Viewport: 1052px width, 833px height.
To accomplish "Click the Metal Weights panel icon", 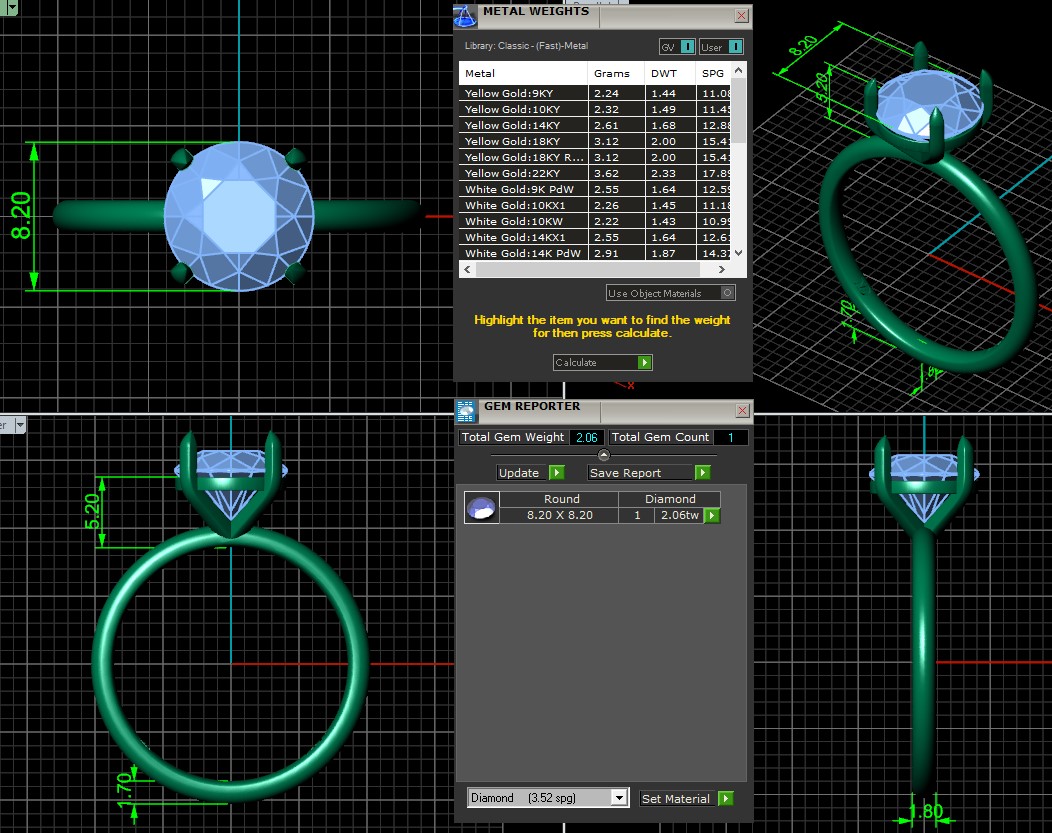I will 465,15.
